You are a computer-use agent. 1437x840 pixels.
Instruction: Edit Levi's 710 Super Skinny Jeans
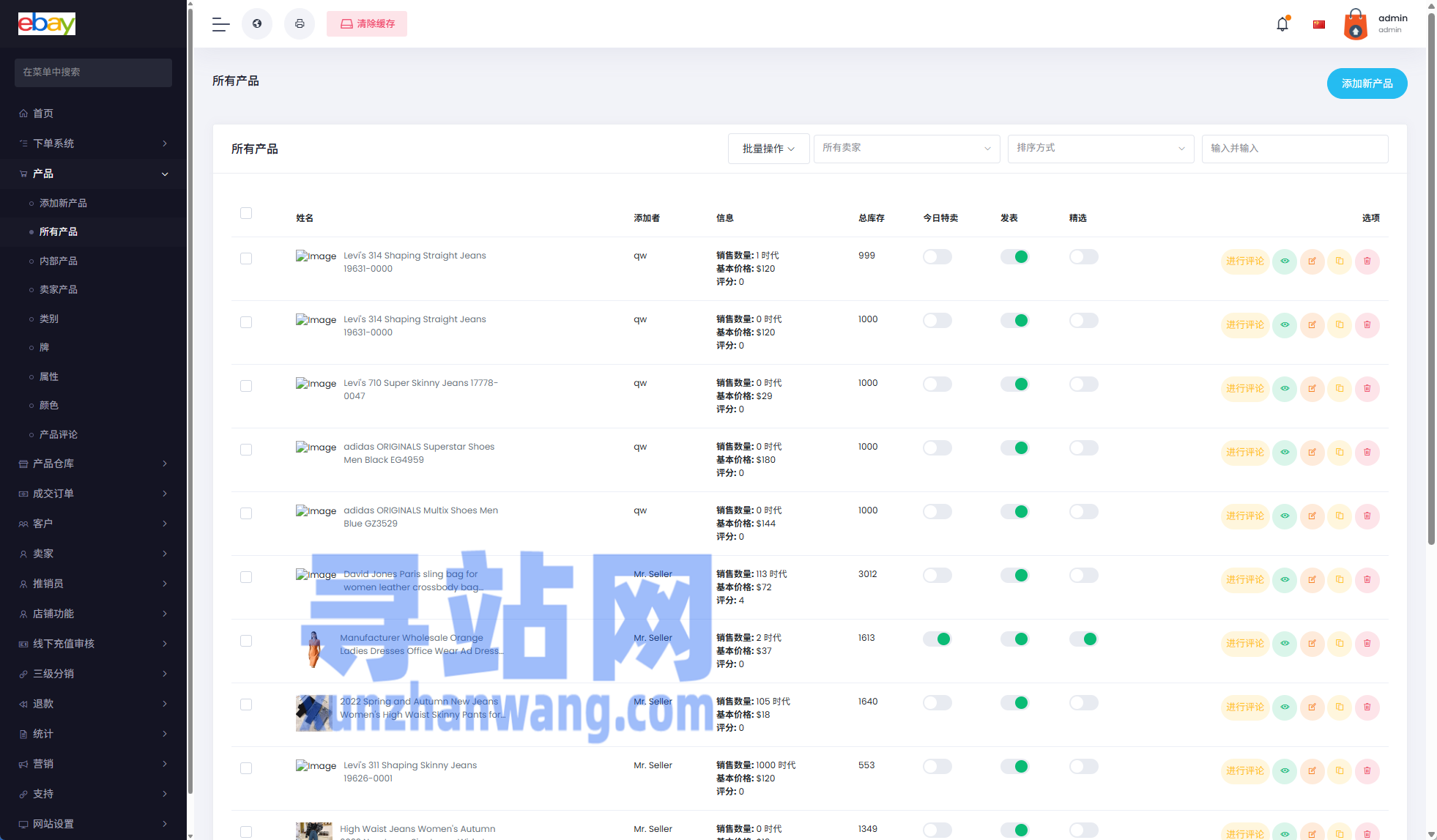click(x=1312, y=389)
